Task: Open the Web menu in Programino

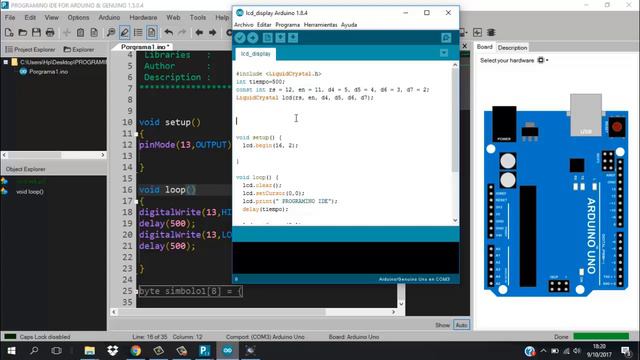Action: pyautogui.click(x=173, y=18)
